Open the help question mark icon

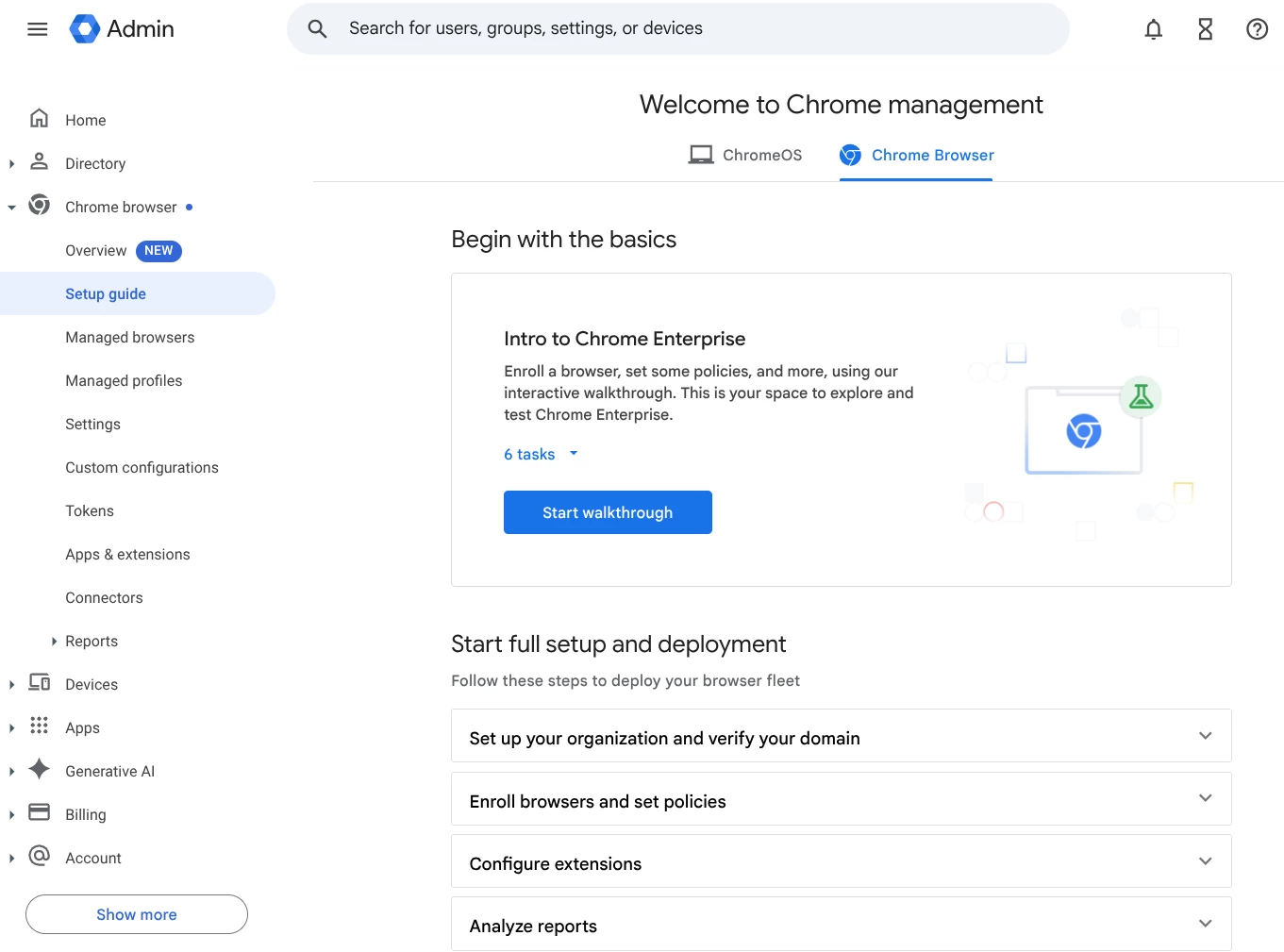pyautogui.click(x=1257, y=29)
